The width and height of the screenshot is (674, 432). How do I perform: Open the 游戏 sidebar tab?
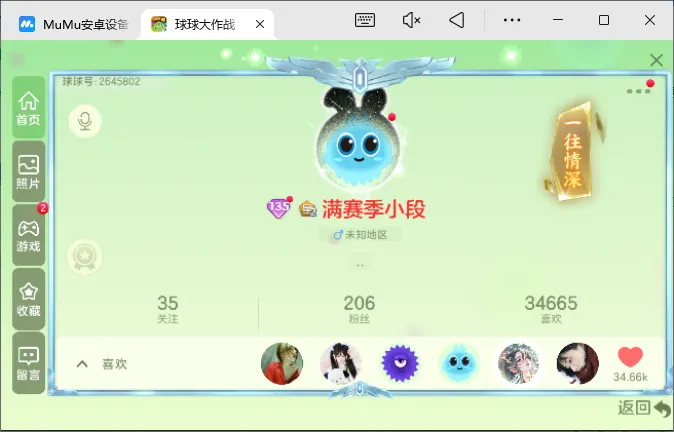[28, 236]
